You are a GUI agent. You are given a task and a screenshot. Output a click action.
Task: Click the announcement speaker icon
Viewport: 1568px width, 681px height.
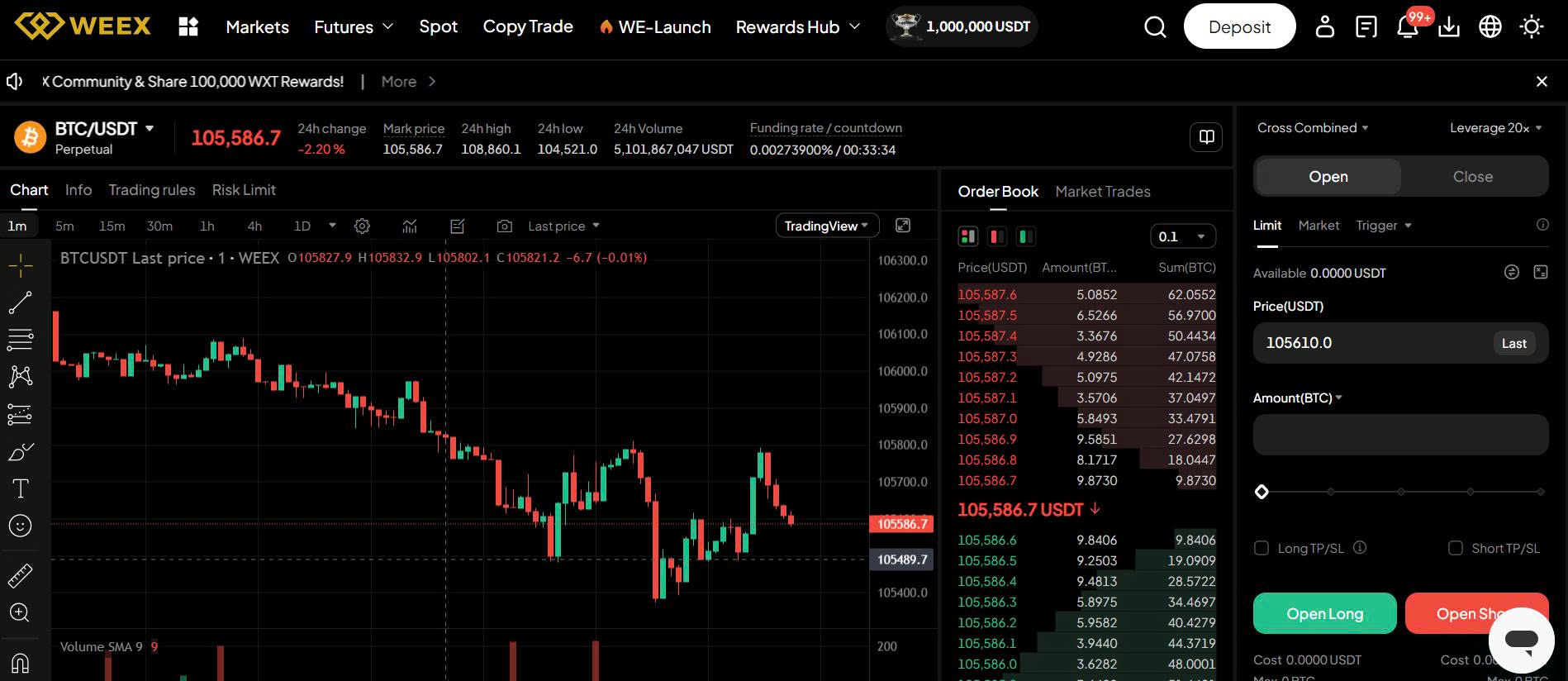point(15,81)
